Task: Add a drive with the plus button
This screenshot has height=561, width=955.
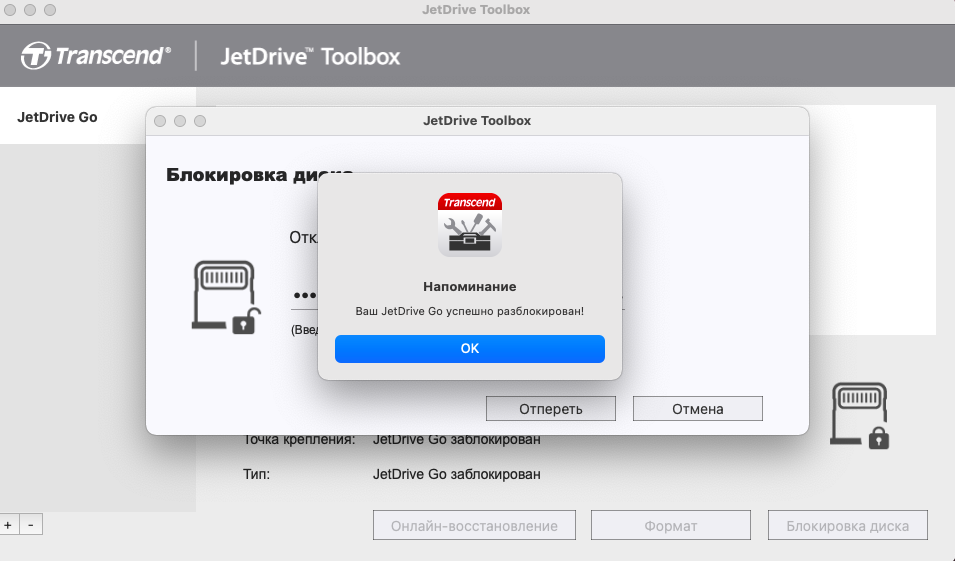Action: click(8, 524)
